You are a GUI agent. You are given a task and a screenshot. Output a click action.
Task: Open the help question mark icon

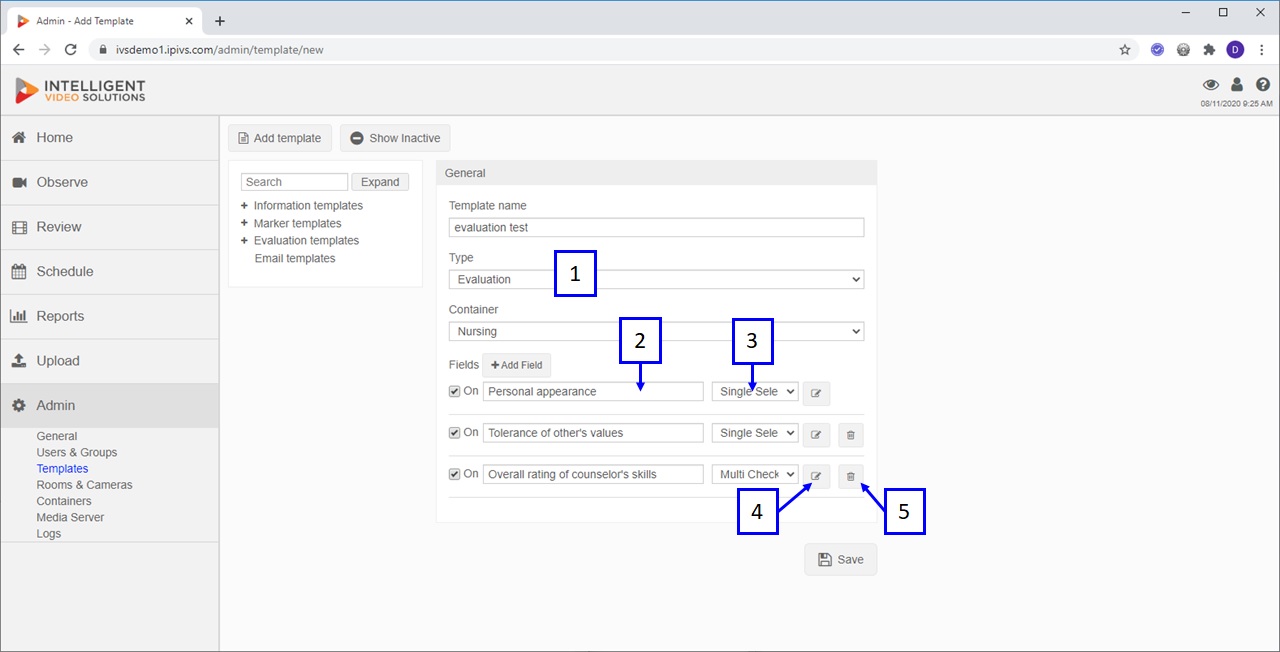(x=1263, y=85)
